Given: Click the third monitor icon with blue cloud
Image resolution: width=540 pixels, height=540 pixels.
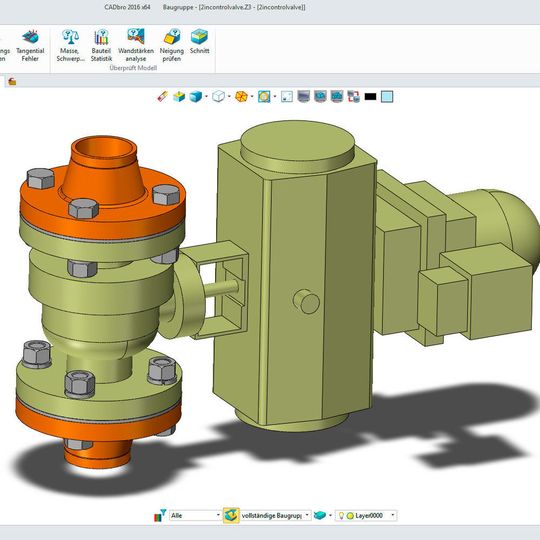Looking at the screenshot, I should pos(337,97).
